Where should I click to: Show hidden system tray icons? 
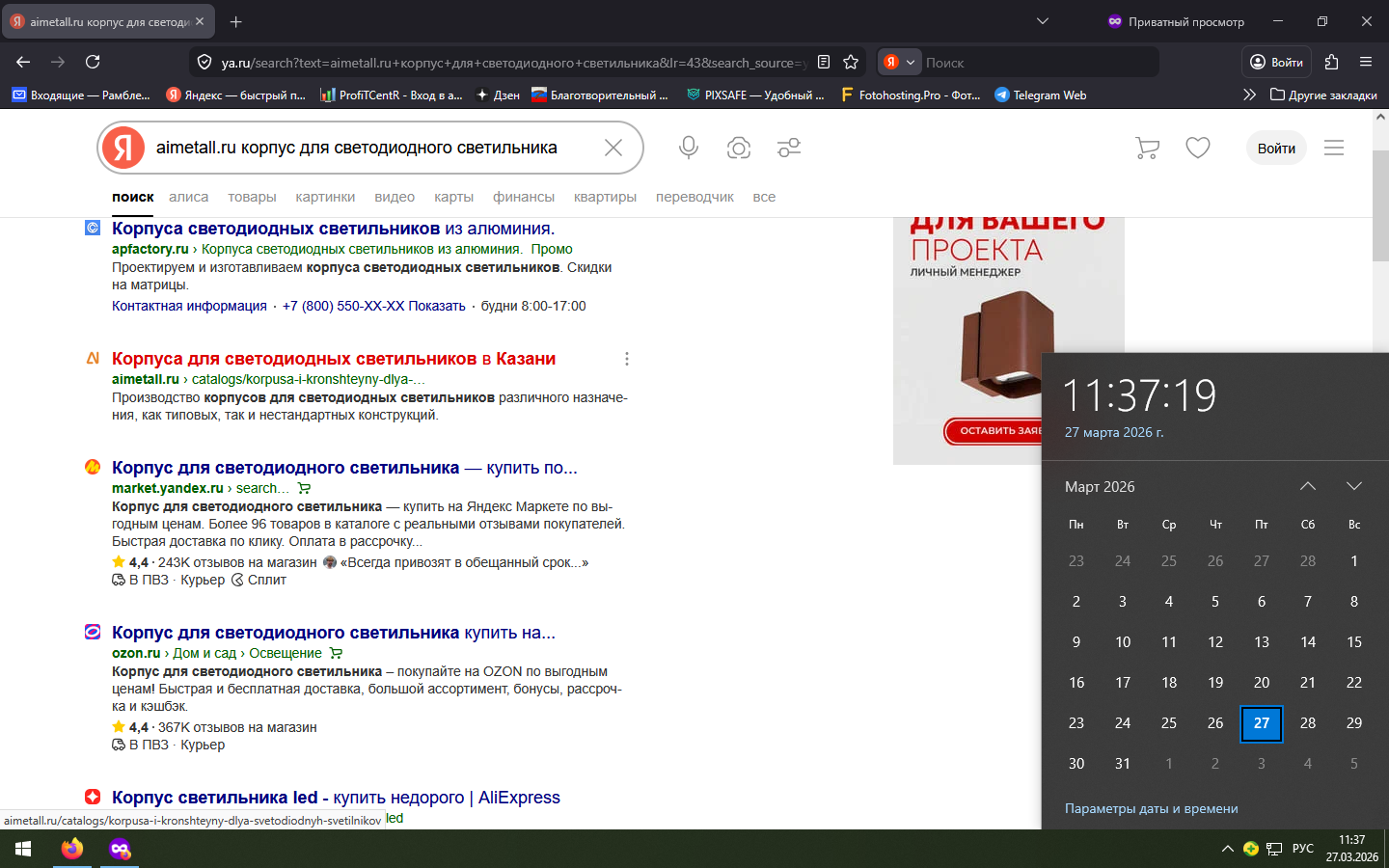pyautogui.click(x=1227, y=849)
